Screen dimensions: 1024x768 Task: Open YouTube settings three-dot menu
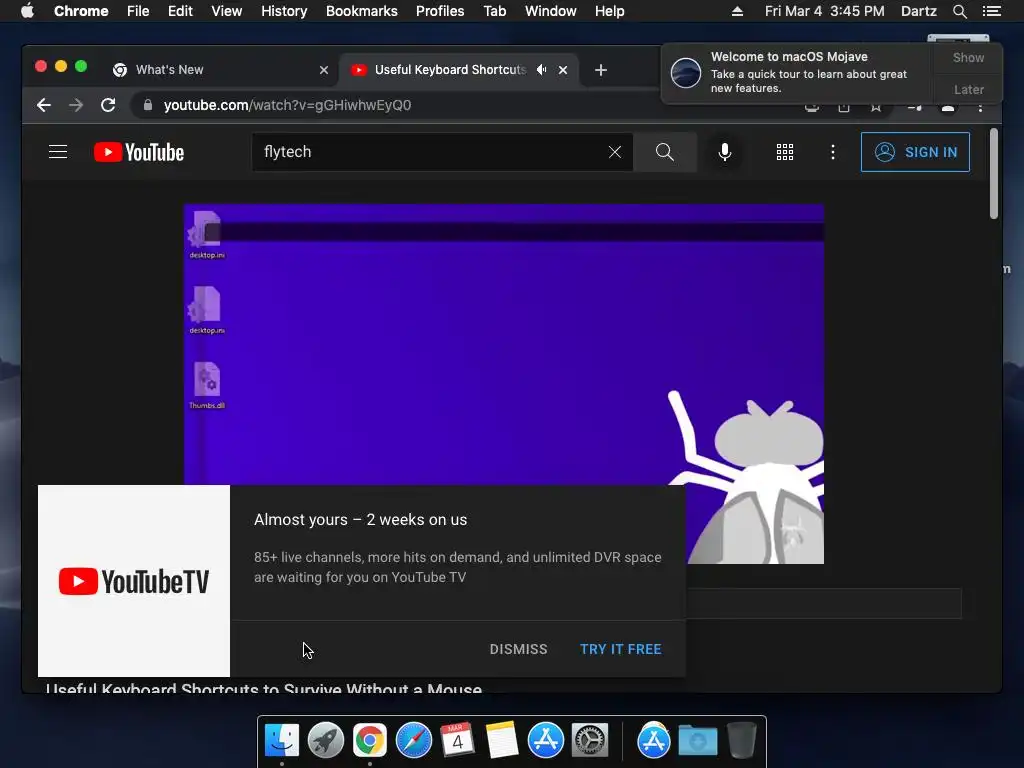pyautogui.click(x=832, y=152)
